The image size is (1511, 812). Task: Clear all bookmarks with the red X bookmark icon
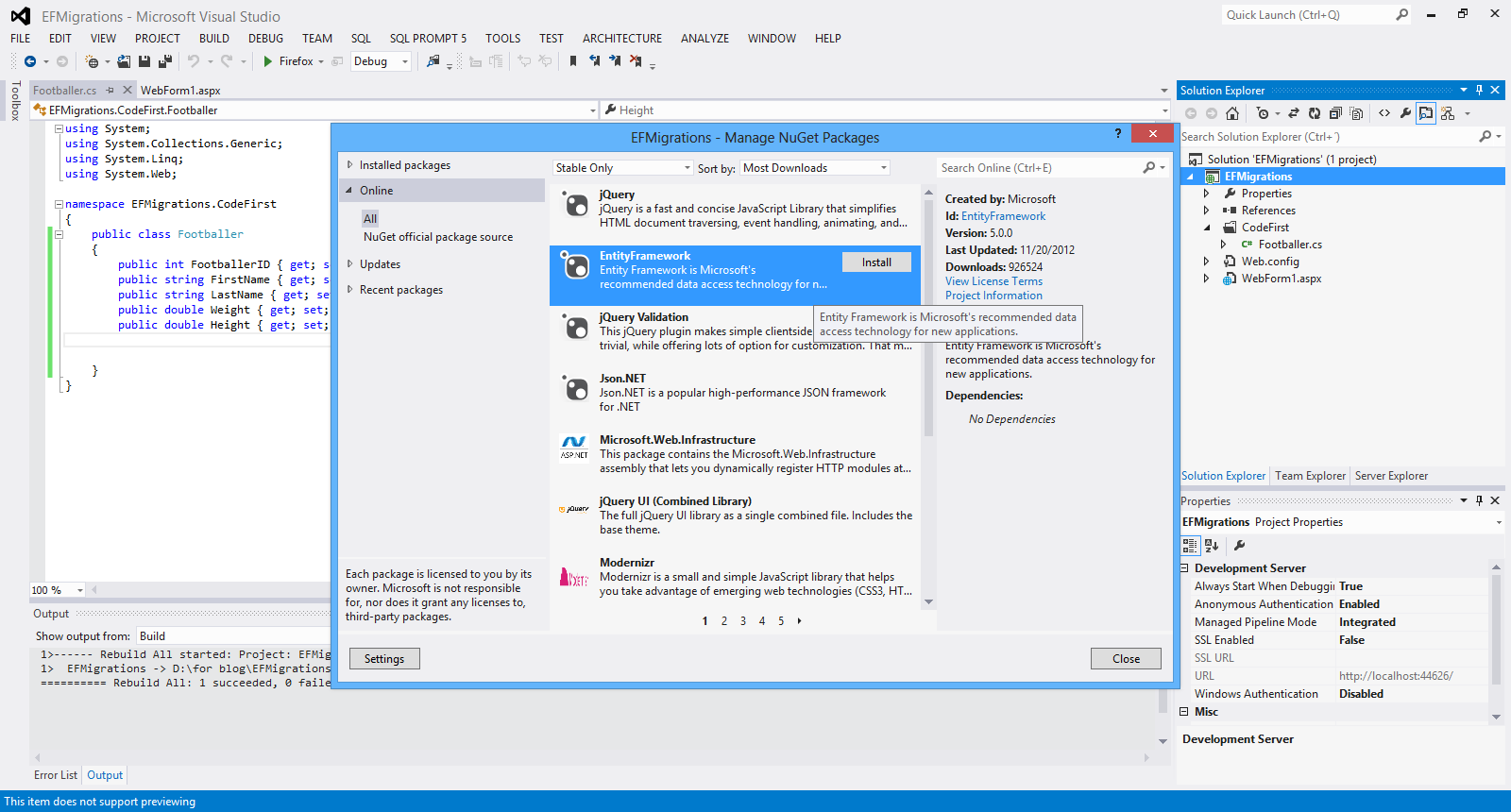coord(636,61)
